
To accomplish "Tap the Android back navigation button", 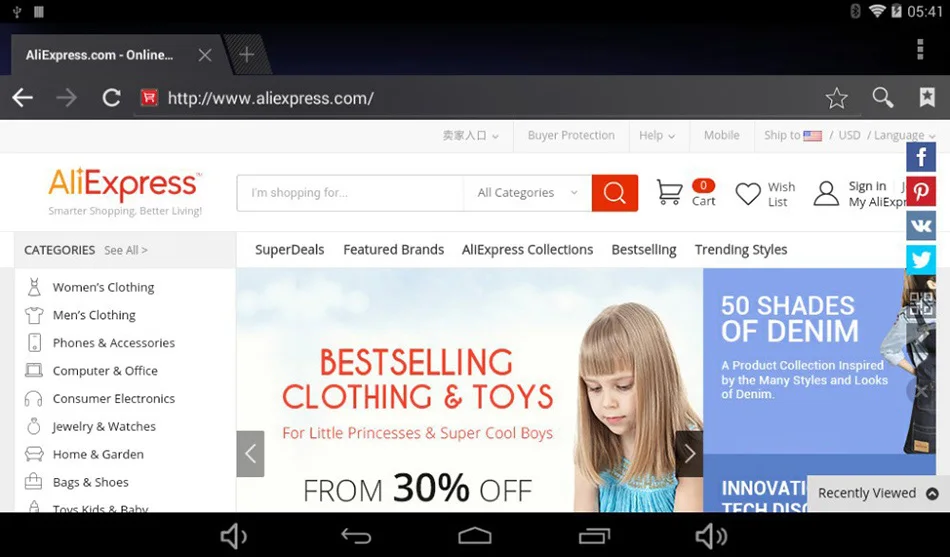I will pyautogui.click(x=356, y=536).
